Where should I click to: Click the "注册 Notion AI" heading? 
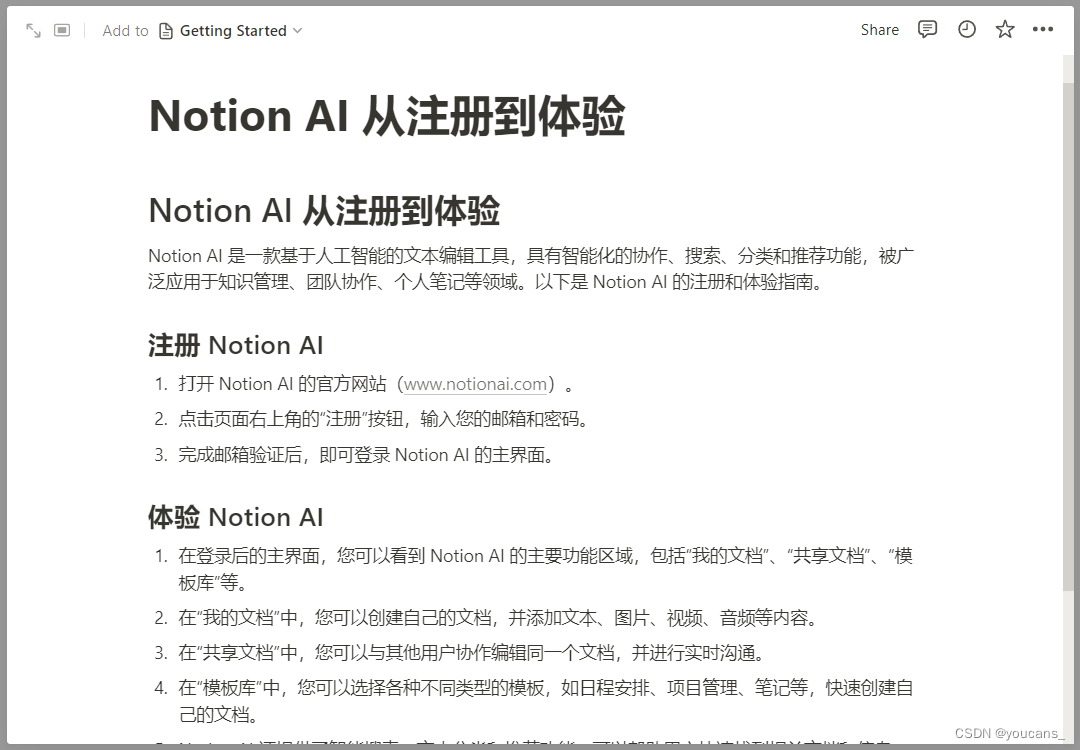pos(236,346)
